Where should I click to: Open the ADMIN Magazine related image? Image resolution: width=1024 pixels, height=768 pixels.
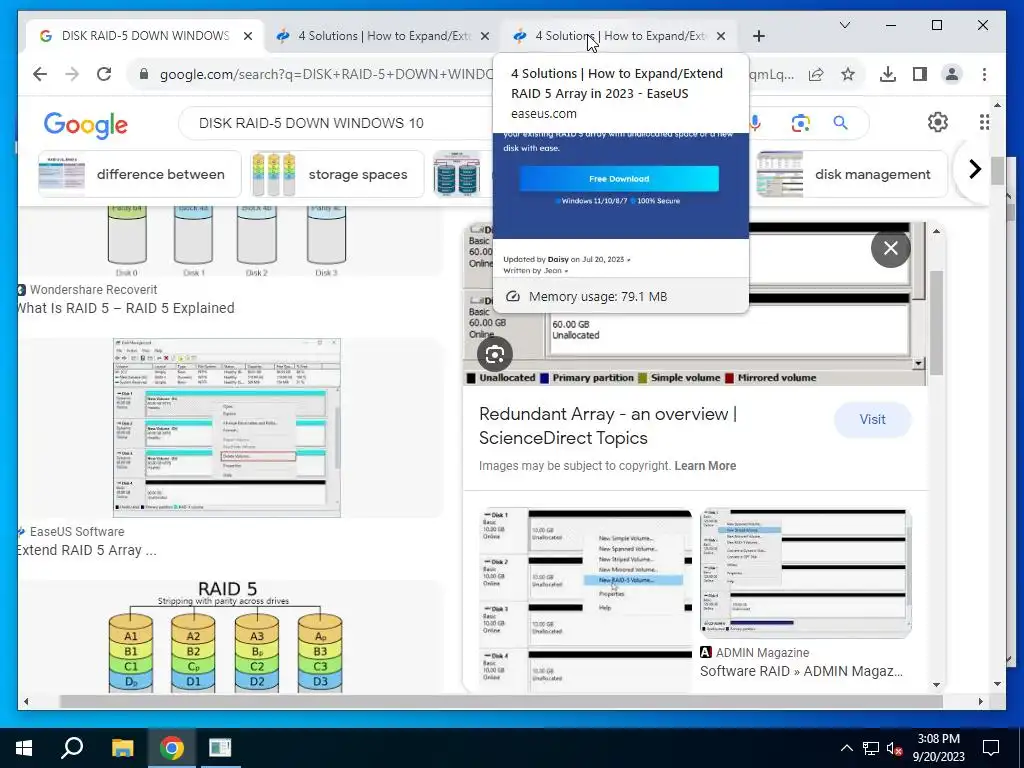point(805,573)
